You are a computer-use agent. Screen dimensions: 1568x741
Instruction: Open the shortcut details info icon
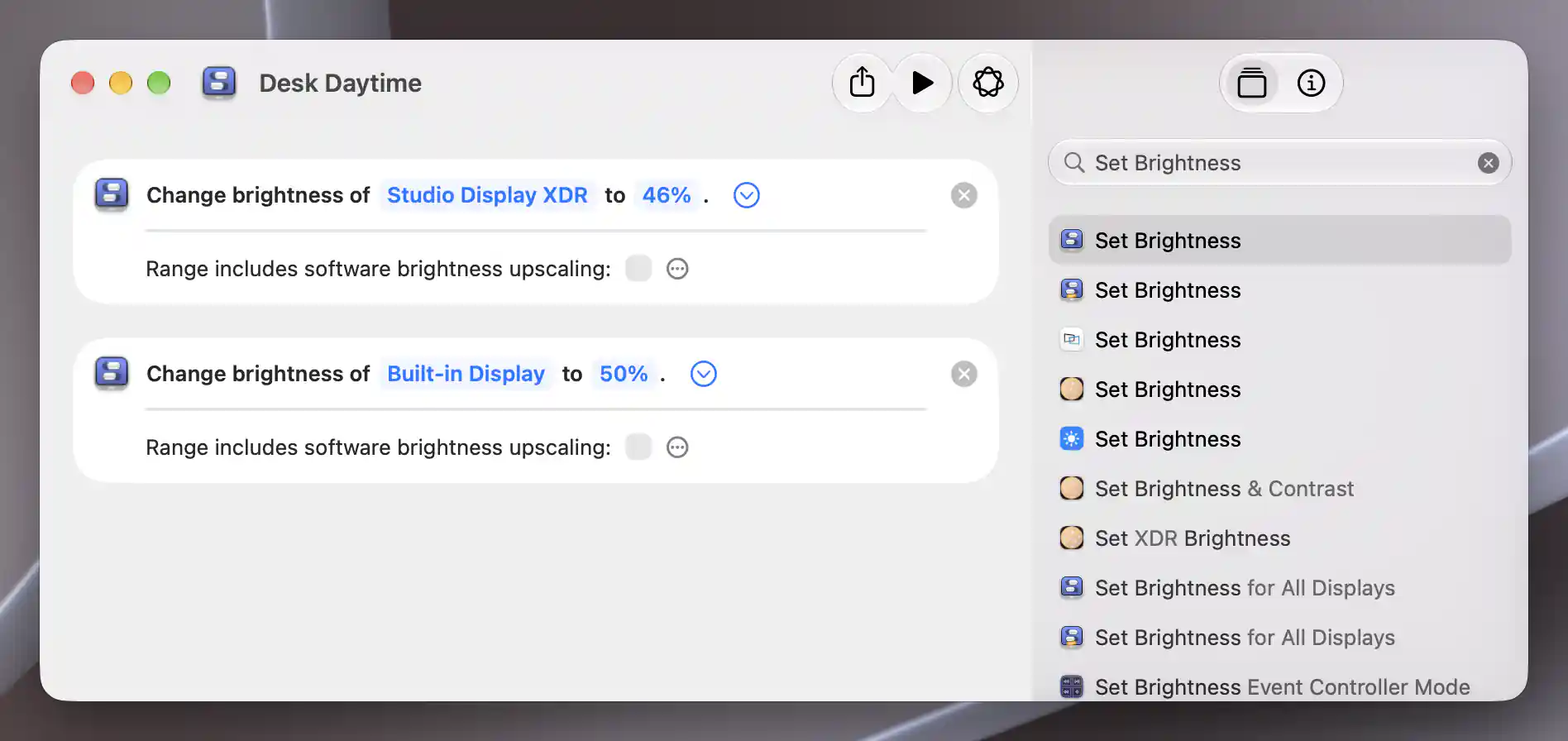(1311, 83)
